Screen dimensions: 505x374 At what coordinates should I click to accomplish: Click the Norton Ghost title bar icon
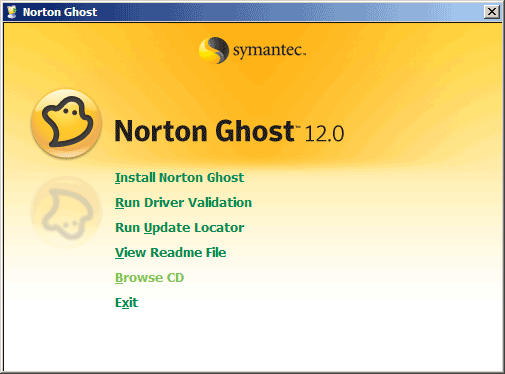(12, 12)
